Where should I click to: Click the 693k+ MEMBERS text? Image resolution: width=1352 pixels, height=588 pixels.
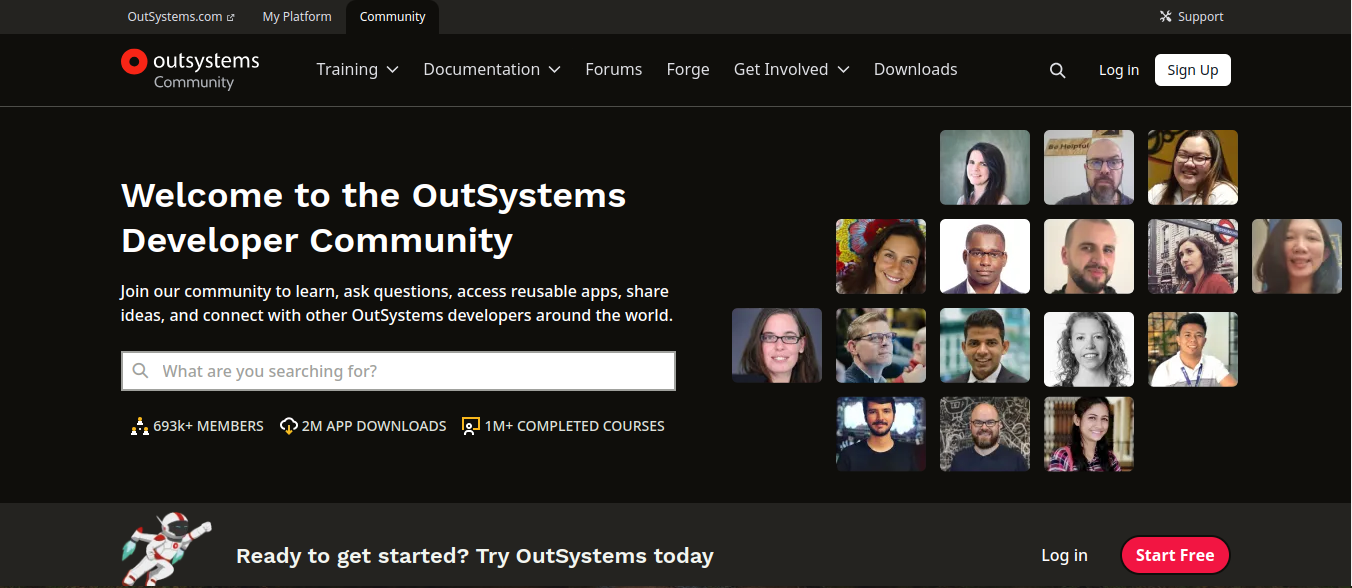click(208, 426)
